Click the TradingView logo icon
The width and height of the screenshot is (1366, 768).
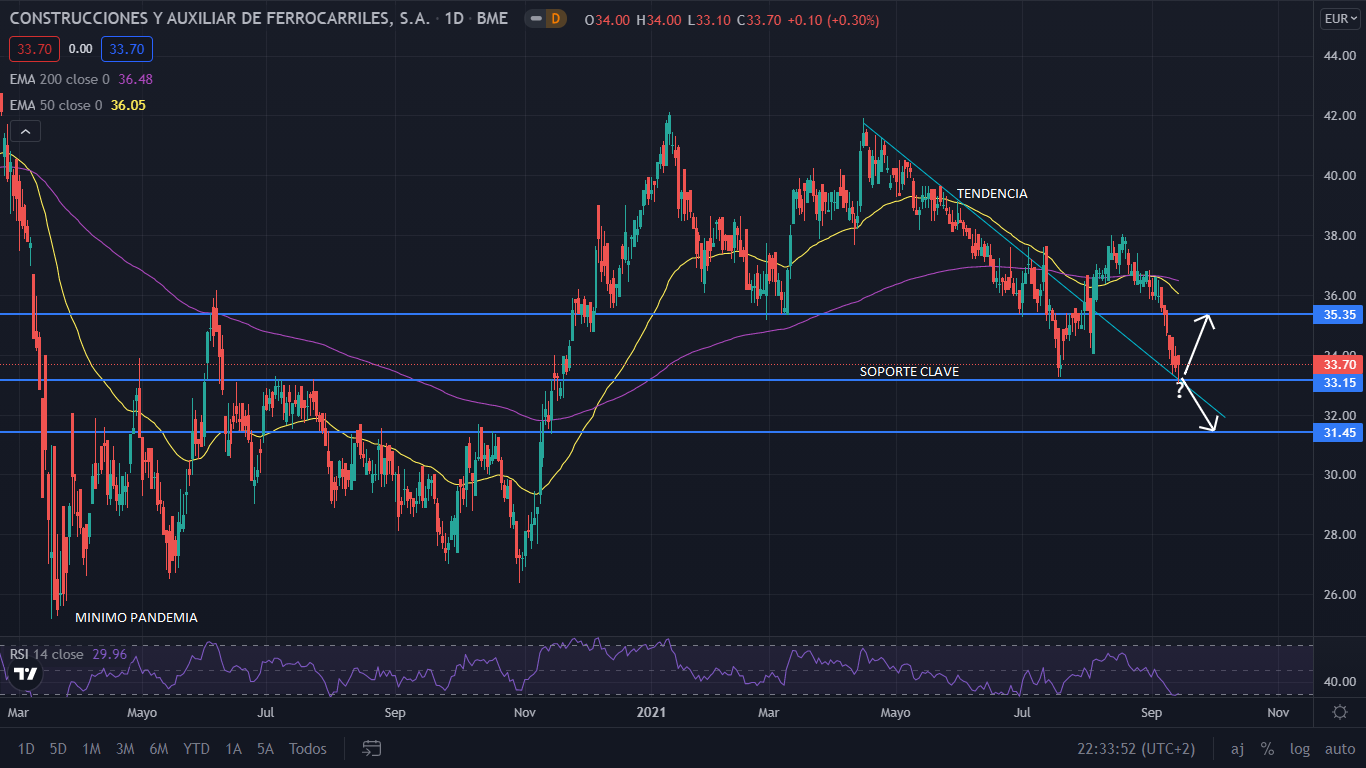[x=26, y=674]
